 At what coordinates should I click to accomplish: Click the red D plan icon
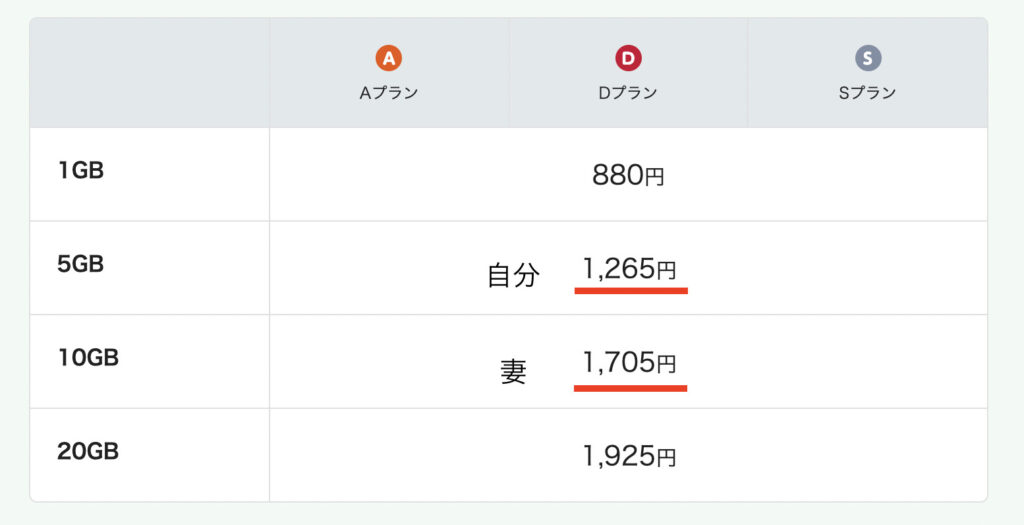coord(628,59)
